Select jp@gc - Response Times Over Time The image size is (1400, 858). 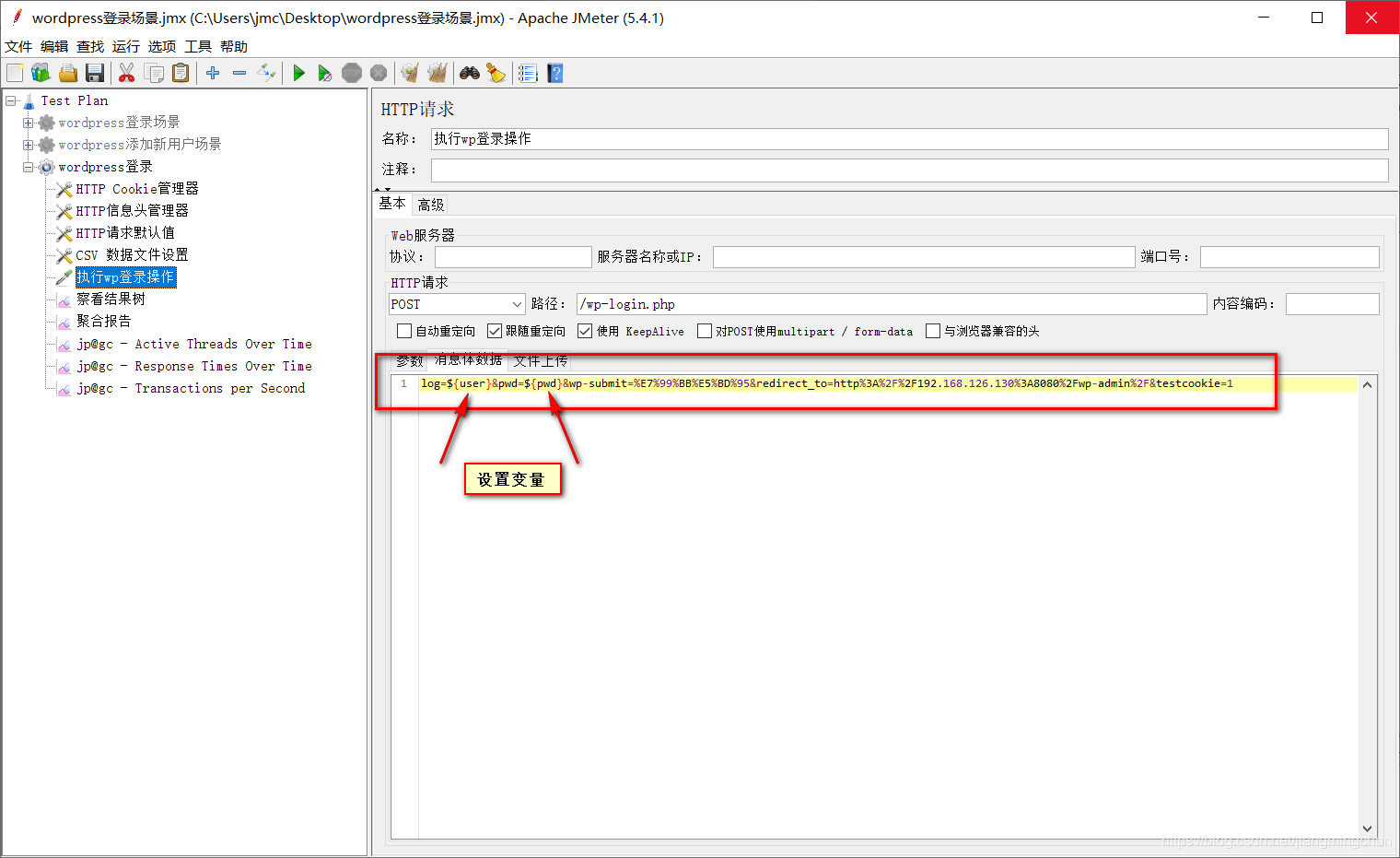point(194,366)
